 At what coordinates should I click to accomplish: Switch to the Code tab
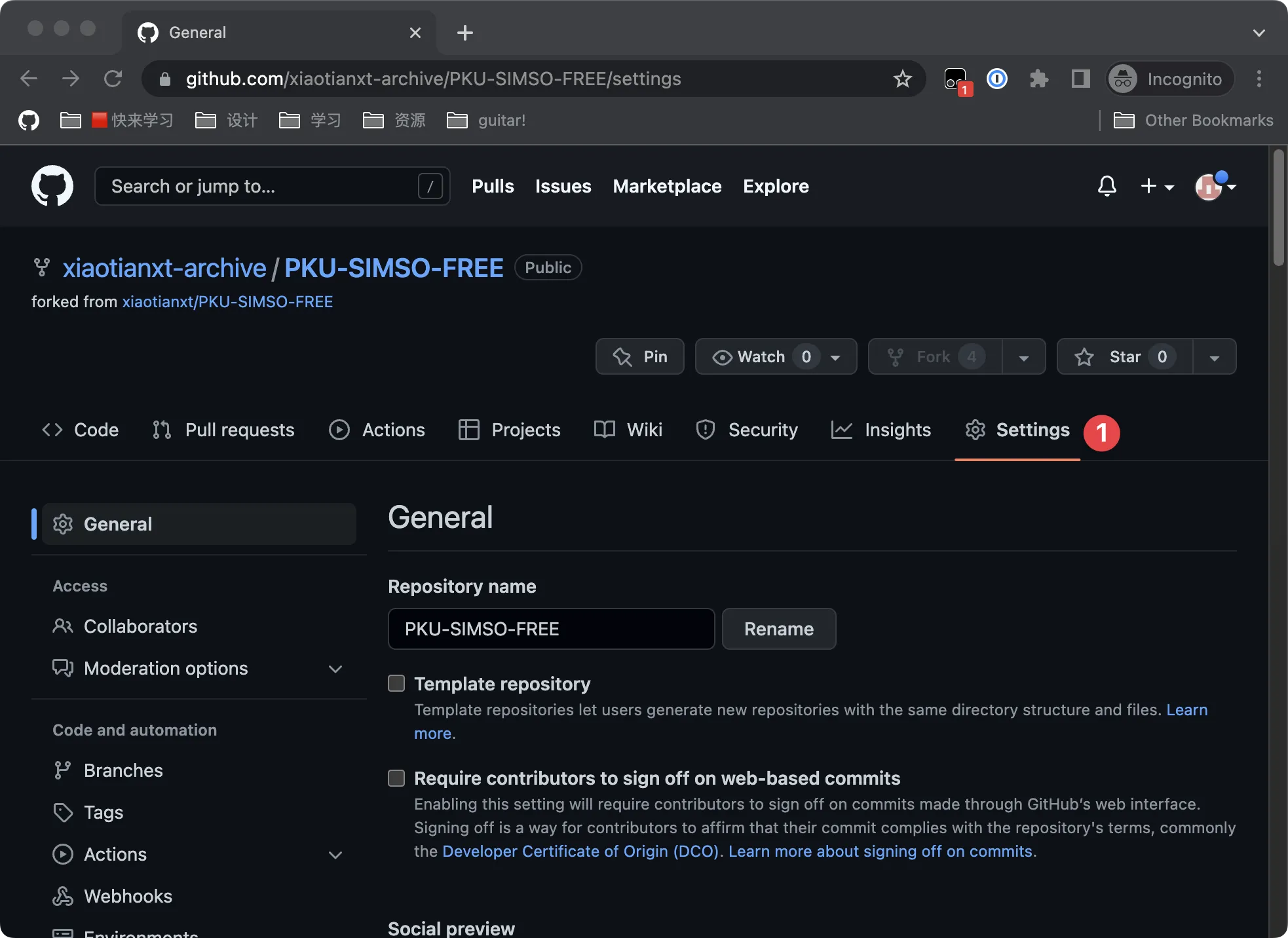[80, 430]
